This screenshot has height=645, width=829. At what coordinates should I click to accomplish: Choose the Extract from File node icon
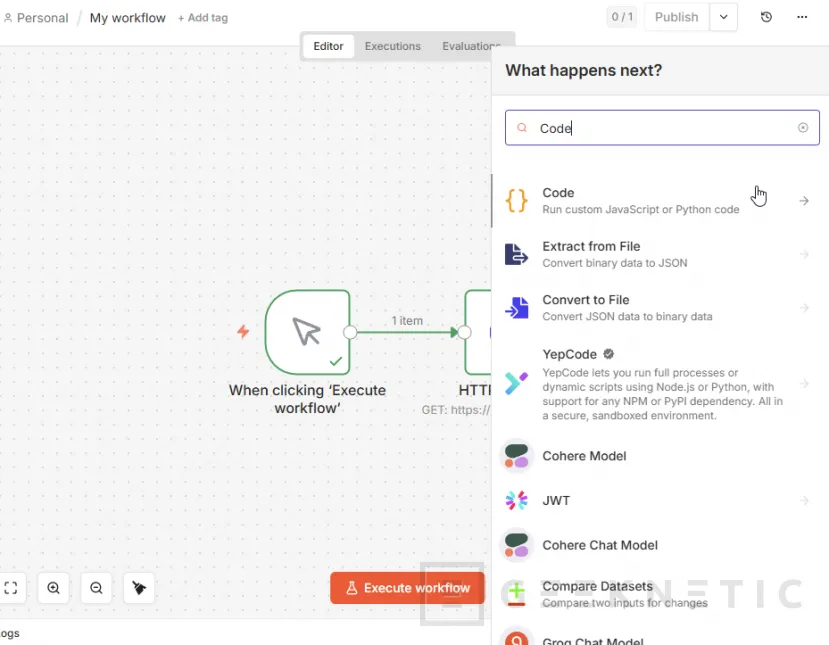click(516, 255)
